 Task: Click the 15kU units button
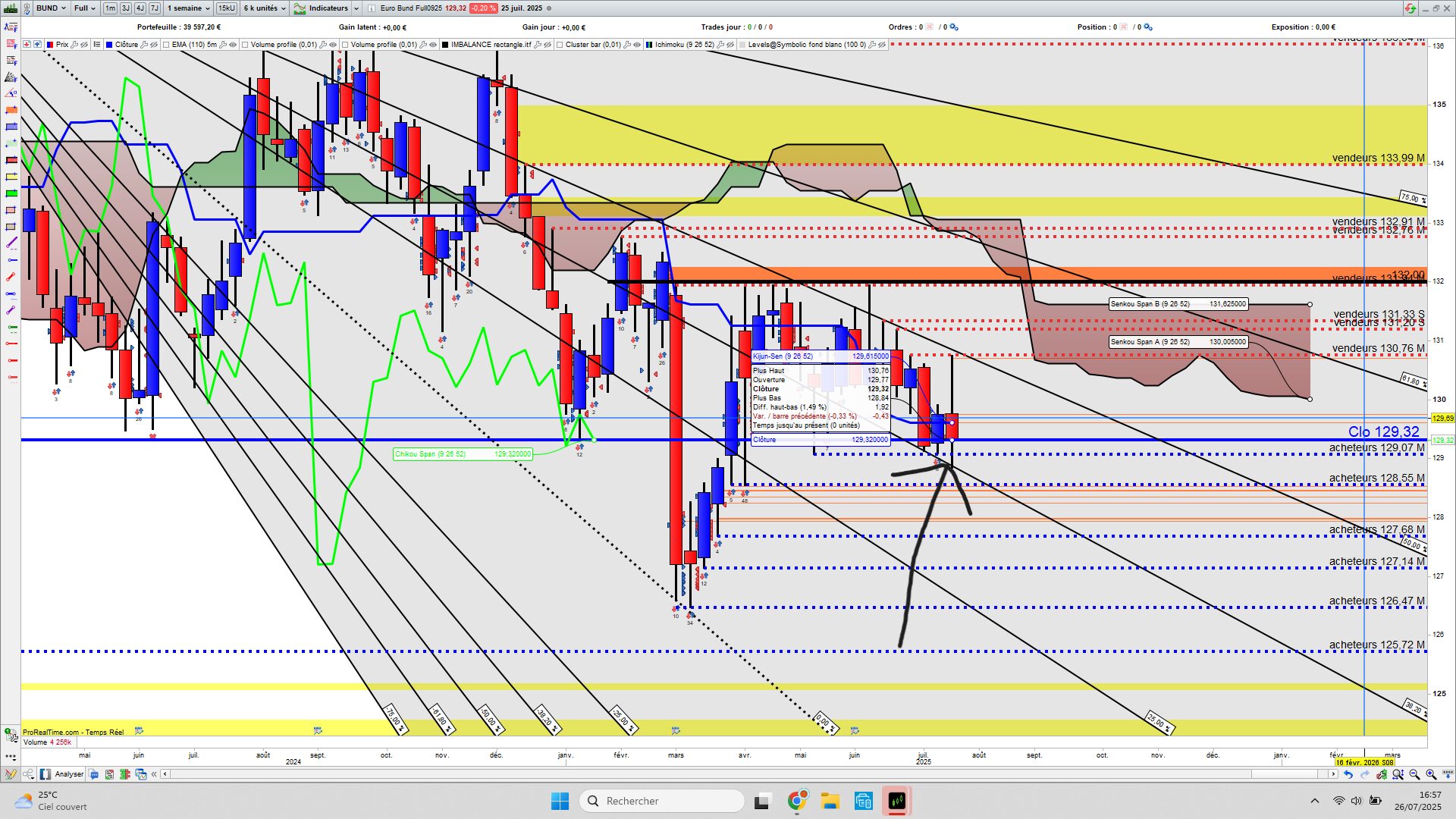[226, 8]
